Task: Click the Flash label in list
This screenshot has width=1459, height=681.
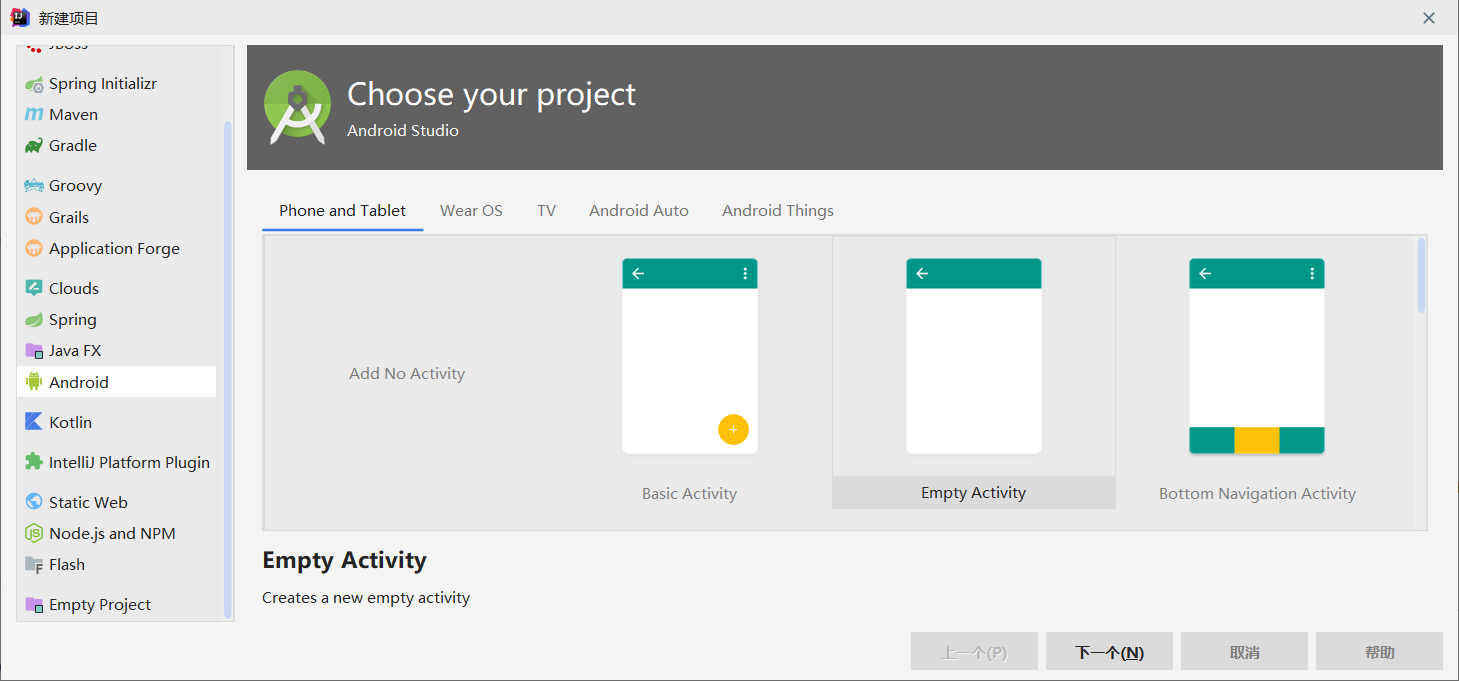Action: point(67,565)
